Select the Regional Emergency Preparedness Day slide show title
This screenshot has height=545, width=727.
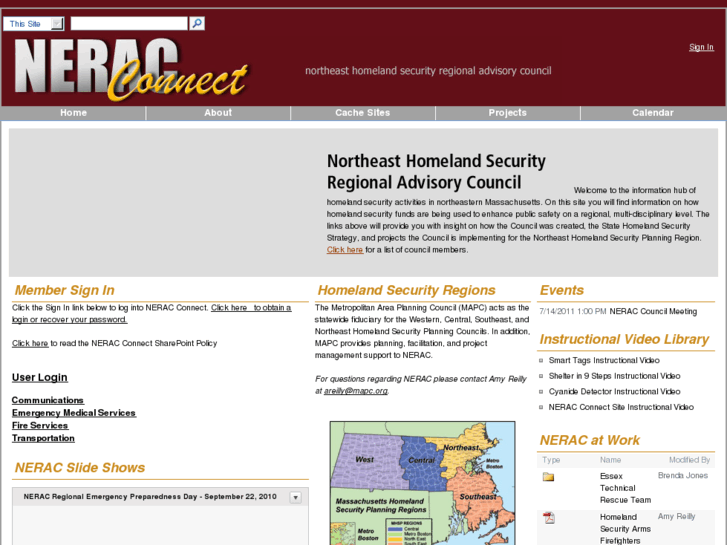150,496
